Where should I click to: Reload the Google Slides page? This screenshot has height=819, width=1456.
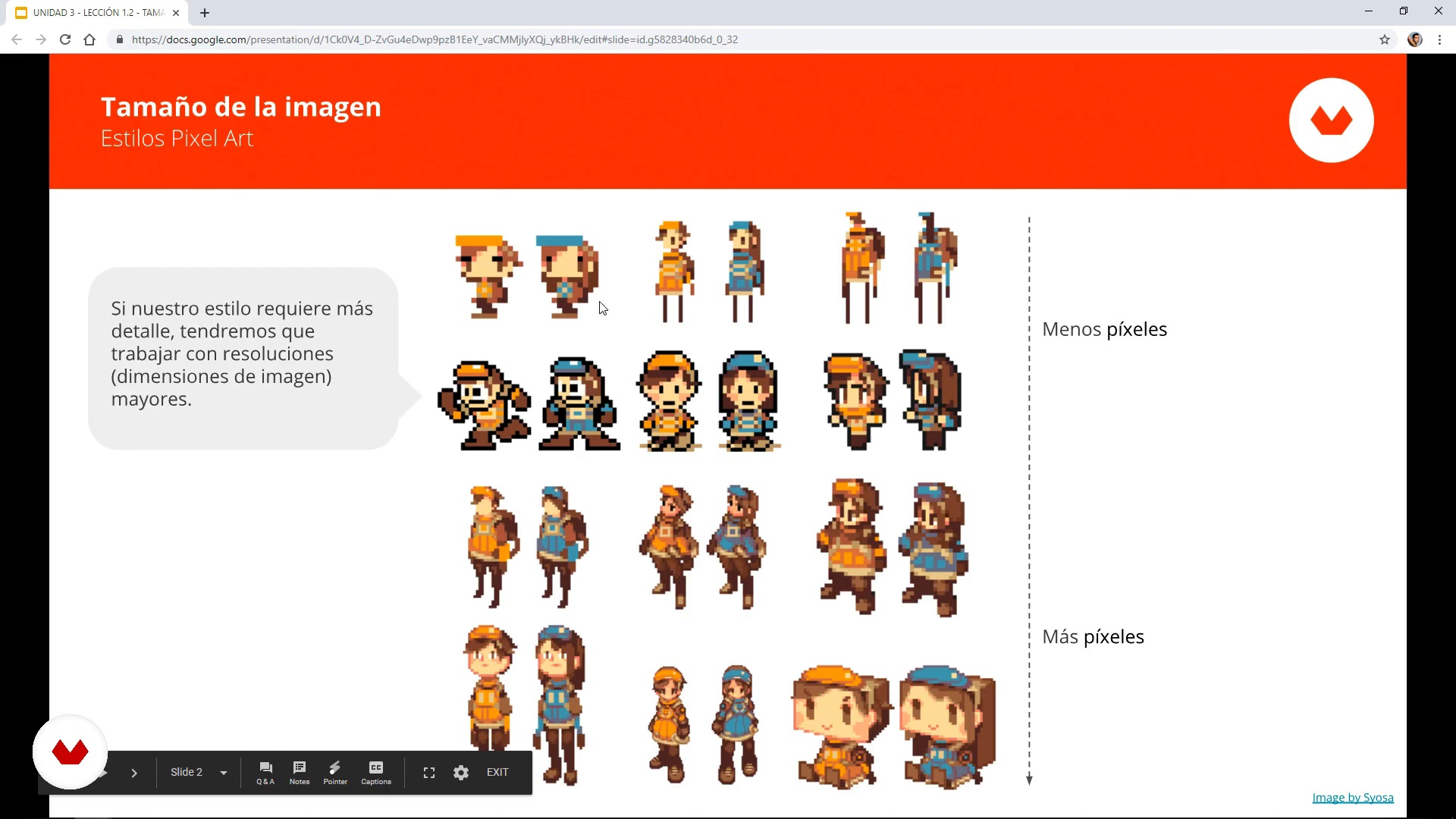(x=65, y=39)
